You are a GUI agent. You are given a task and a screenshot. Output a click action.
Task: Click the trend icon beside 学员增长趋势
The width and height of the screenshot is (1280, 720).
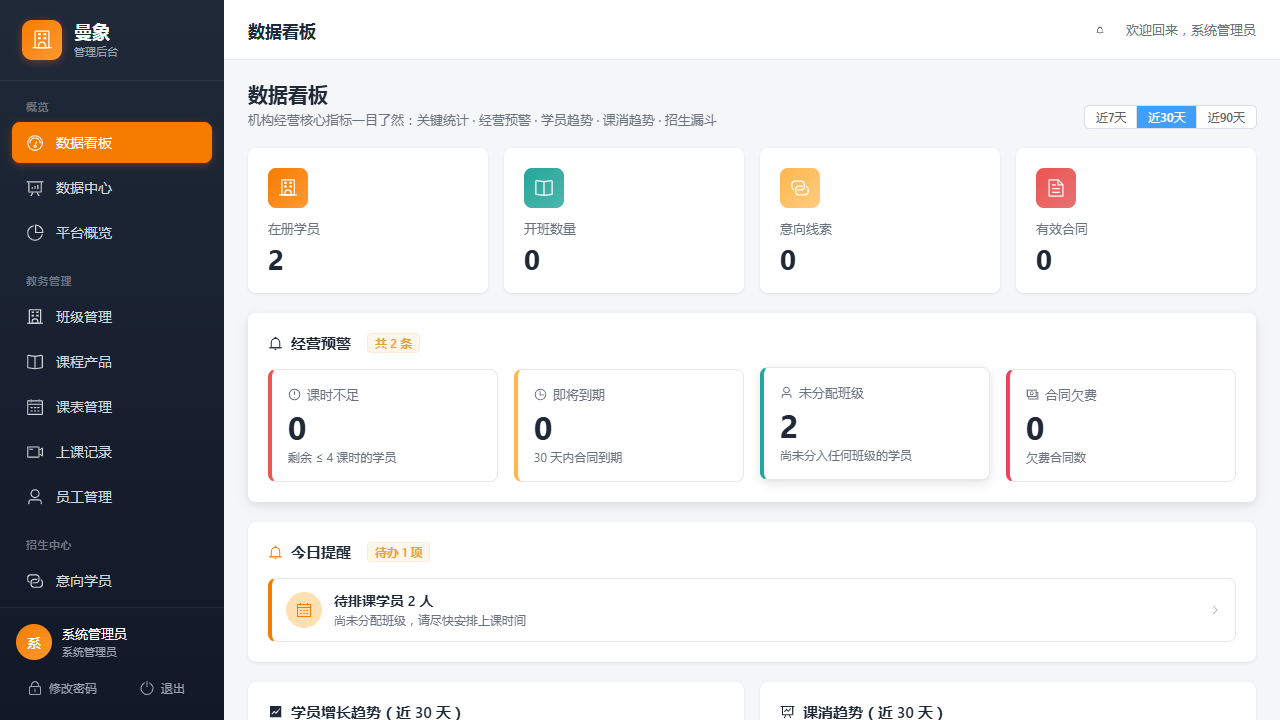pyautogui.click(x=276, y=712)
